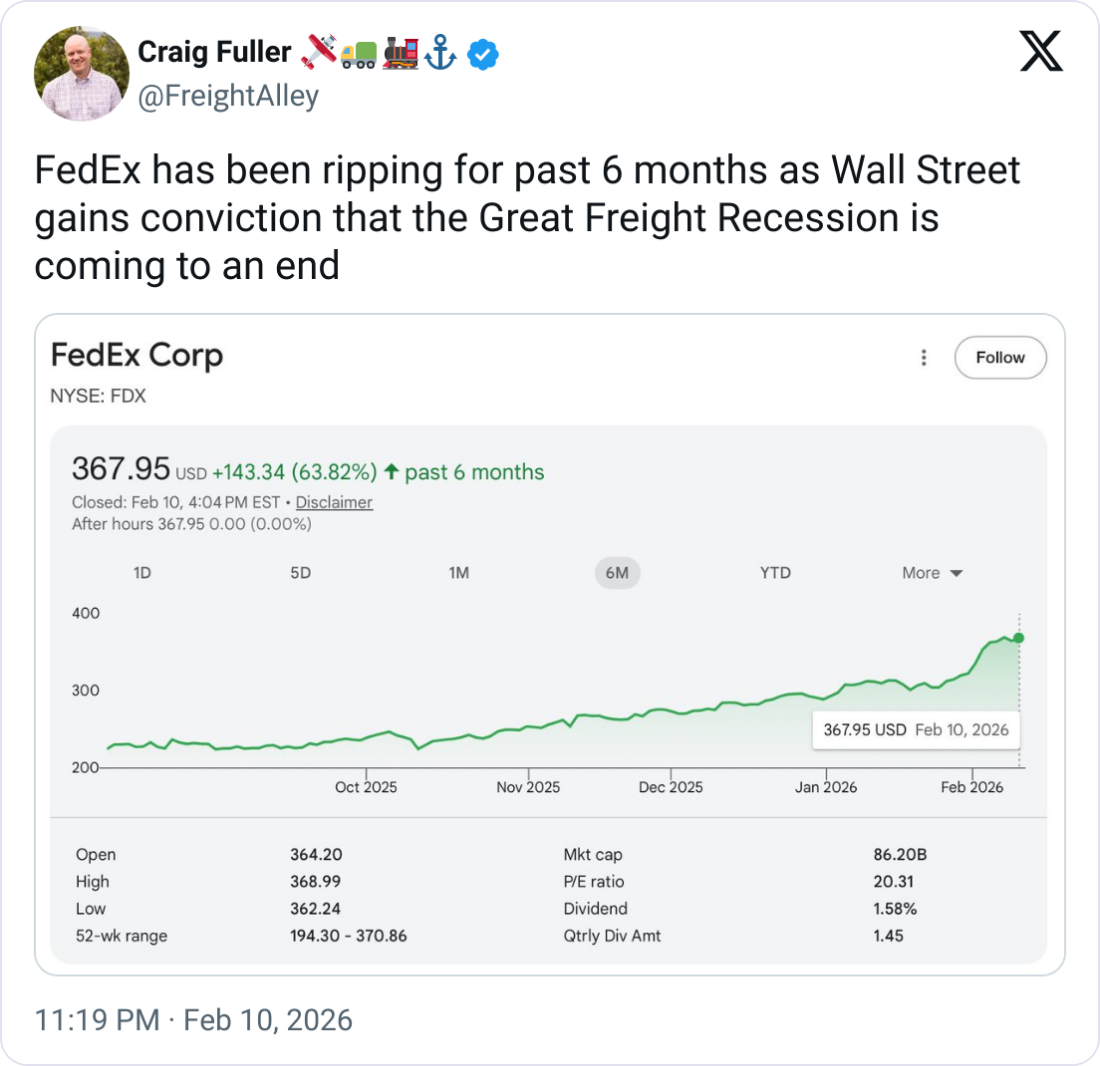Screen dimensions: 1100x1066
Task: Click the X logo icon
Action: [1041, 50]
